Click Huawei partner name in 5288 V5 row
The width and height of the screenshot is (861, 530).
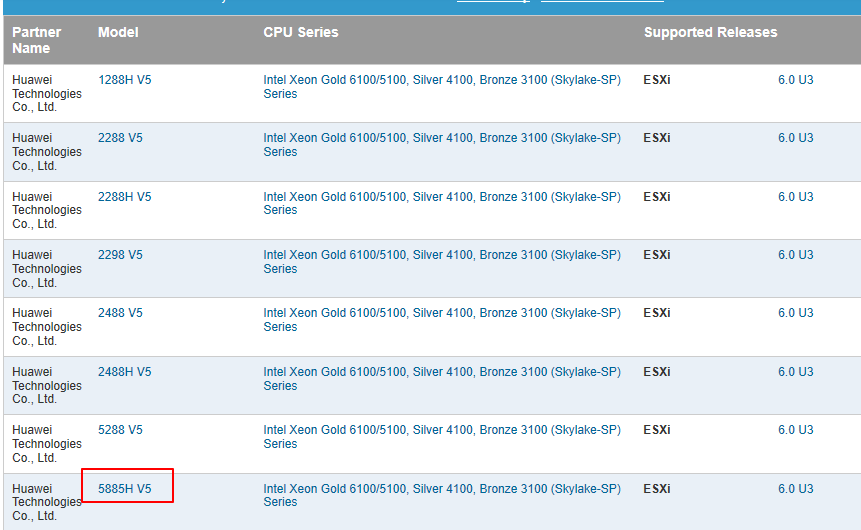click(47, 444)
